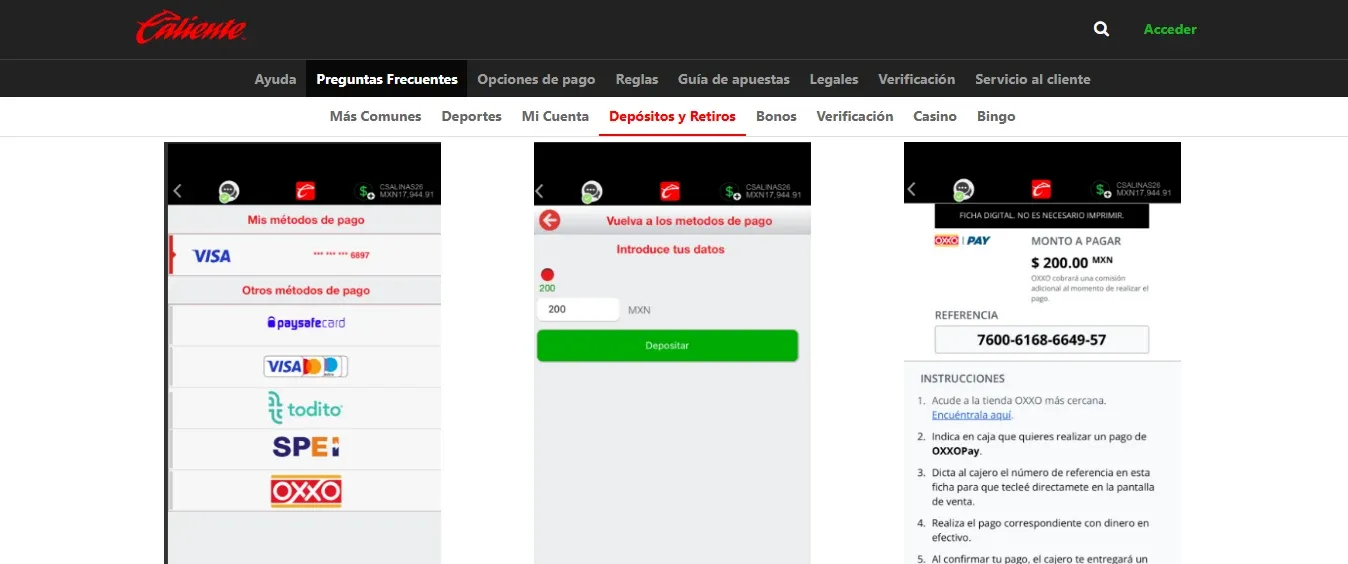Open Guía de apuestas
Screen dimensions: 1348x564
point(734,79)
